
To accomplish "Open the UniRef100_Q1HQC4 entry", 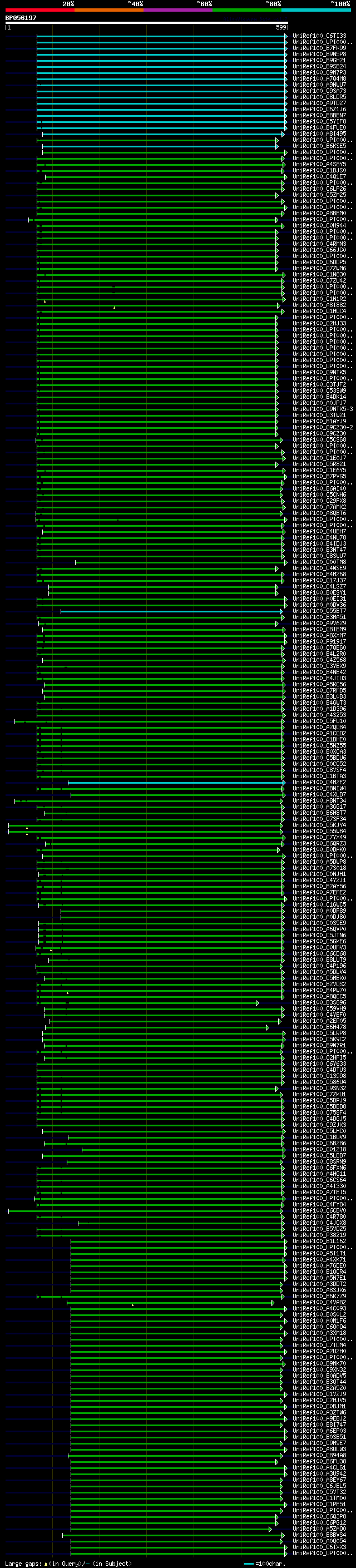I will pyautogui.click(x=319, y=311).
